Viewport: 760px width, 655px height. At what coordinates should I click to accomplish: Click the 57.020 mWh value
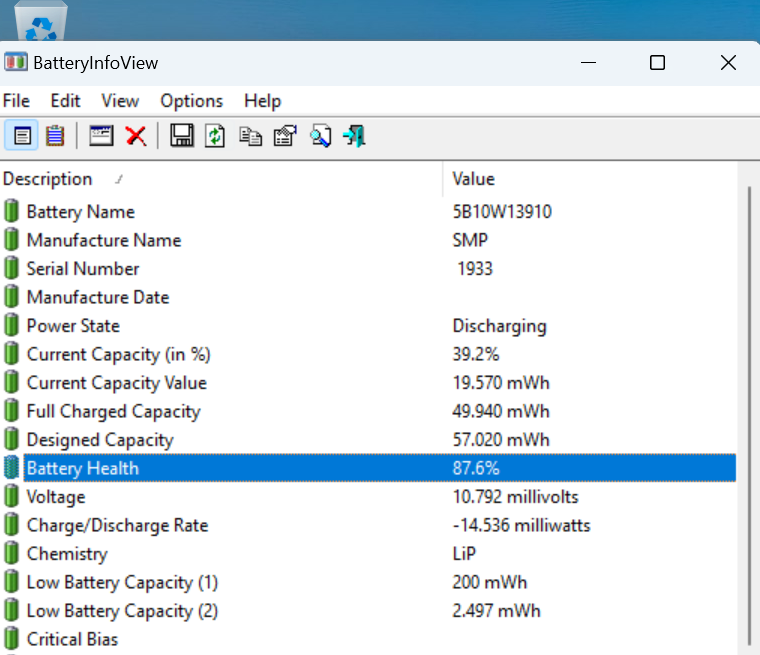point(501,440)
